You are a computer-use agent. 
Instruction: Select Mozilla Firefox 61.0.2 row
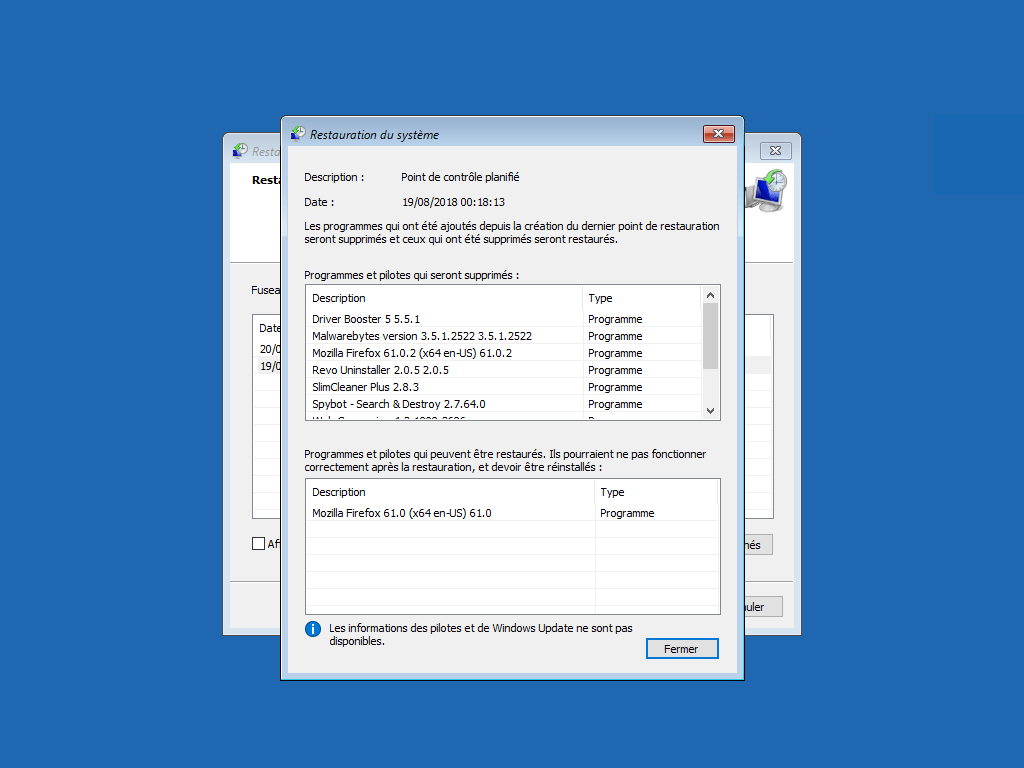pyautogui.click(x=504, y=353)
